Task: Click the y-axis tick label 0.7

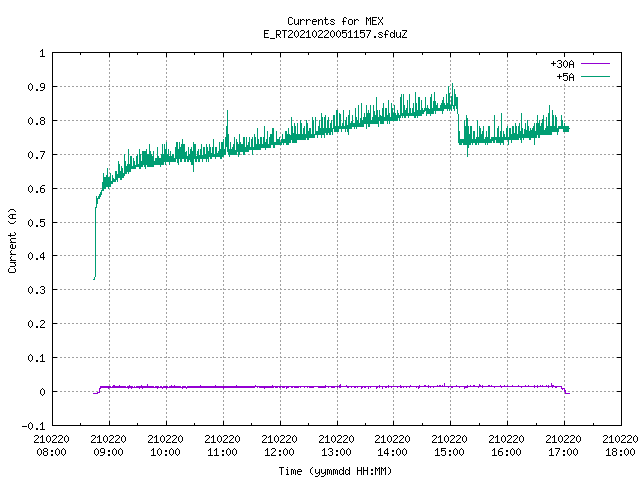Action: coord(36,155)
